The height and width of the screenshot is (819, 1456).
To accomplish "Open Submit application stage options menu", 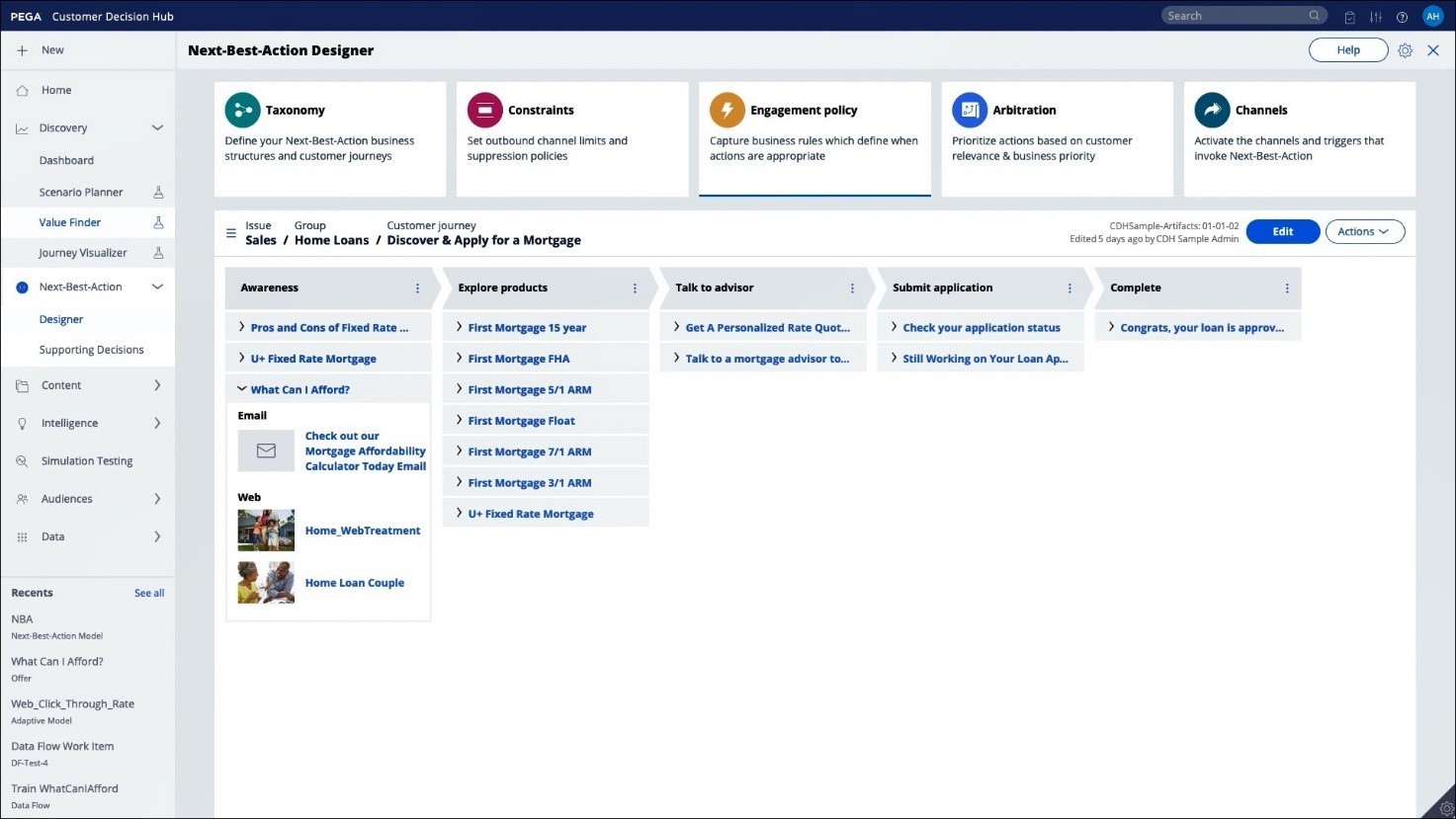I will point(1070,288).
